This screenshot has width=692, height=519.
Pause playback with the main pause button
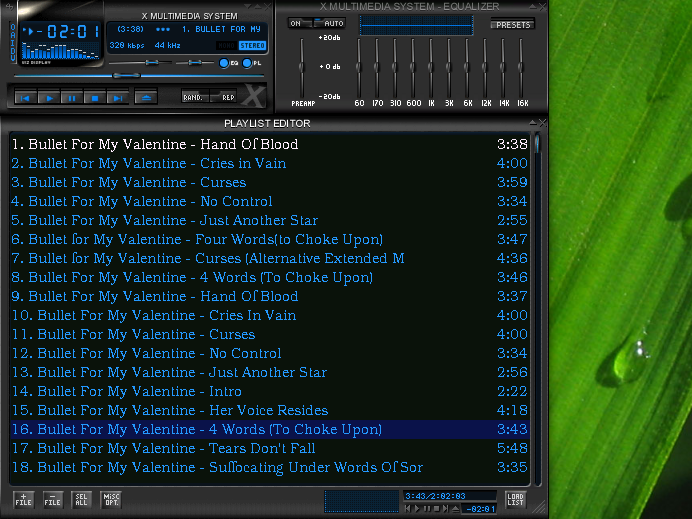[71, 98]
